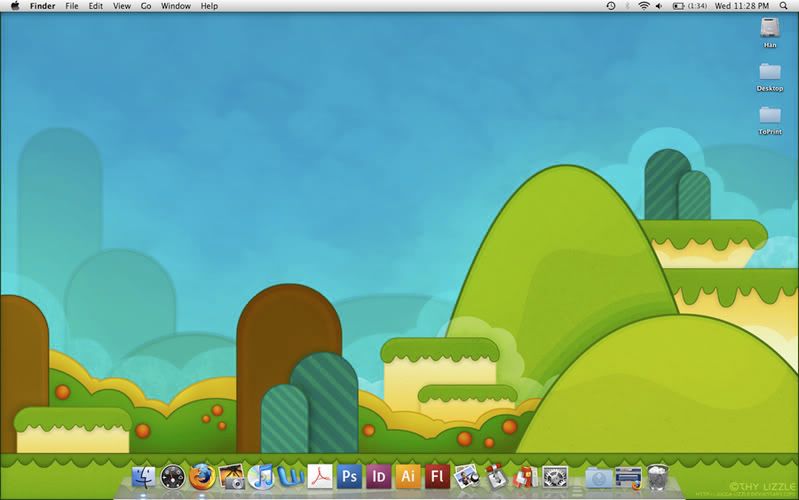
Task: Launch Adobe Acrobat from the dock
Action: tap(319, 477)
